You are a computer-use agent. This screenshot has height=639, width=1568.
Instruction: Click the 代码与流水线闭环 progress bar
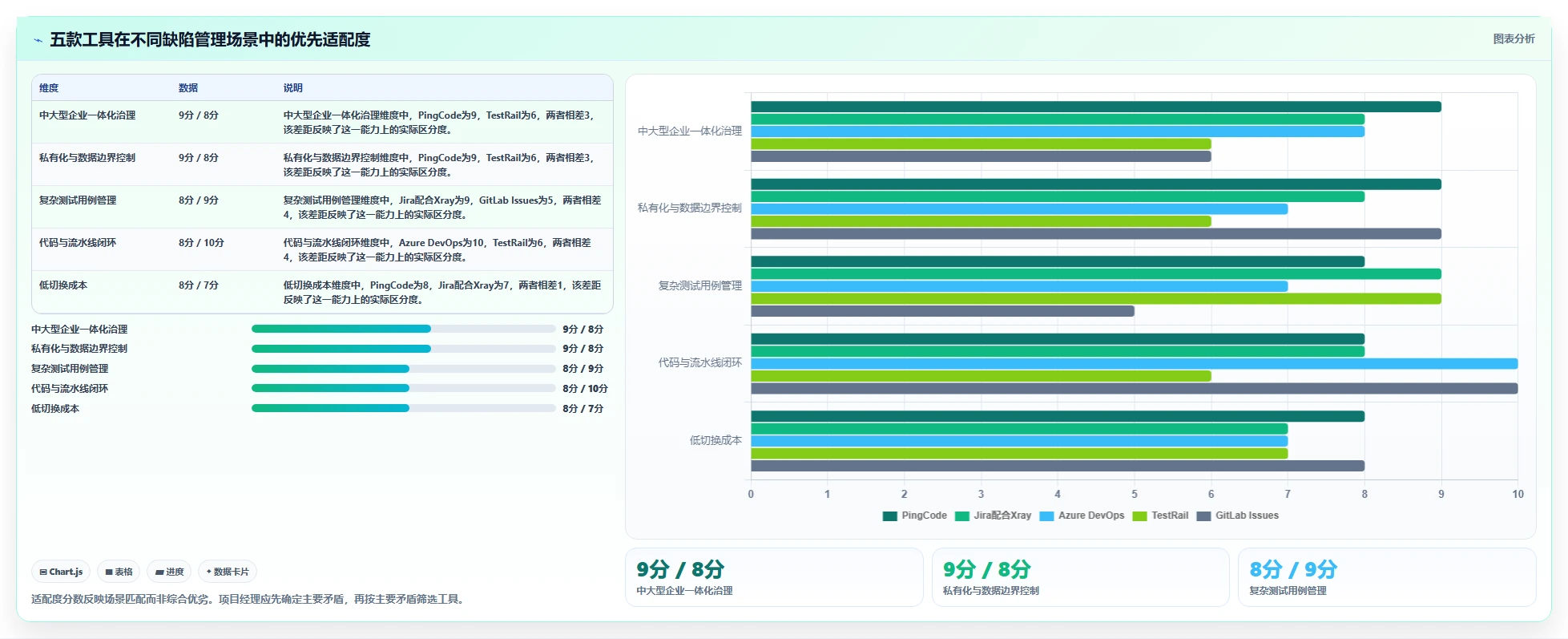pyautogui.click(x=403, y=388)
